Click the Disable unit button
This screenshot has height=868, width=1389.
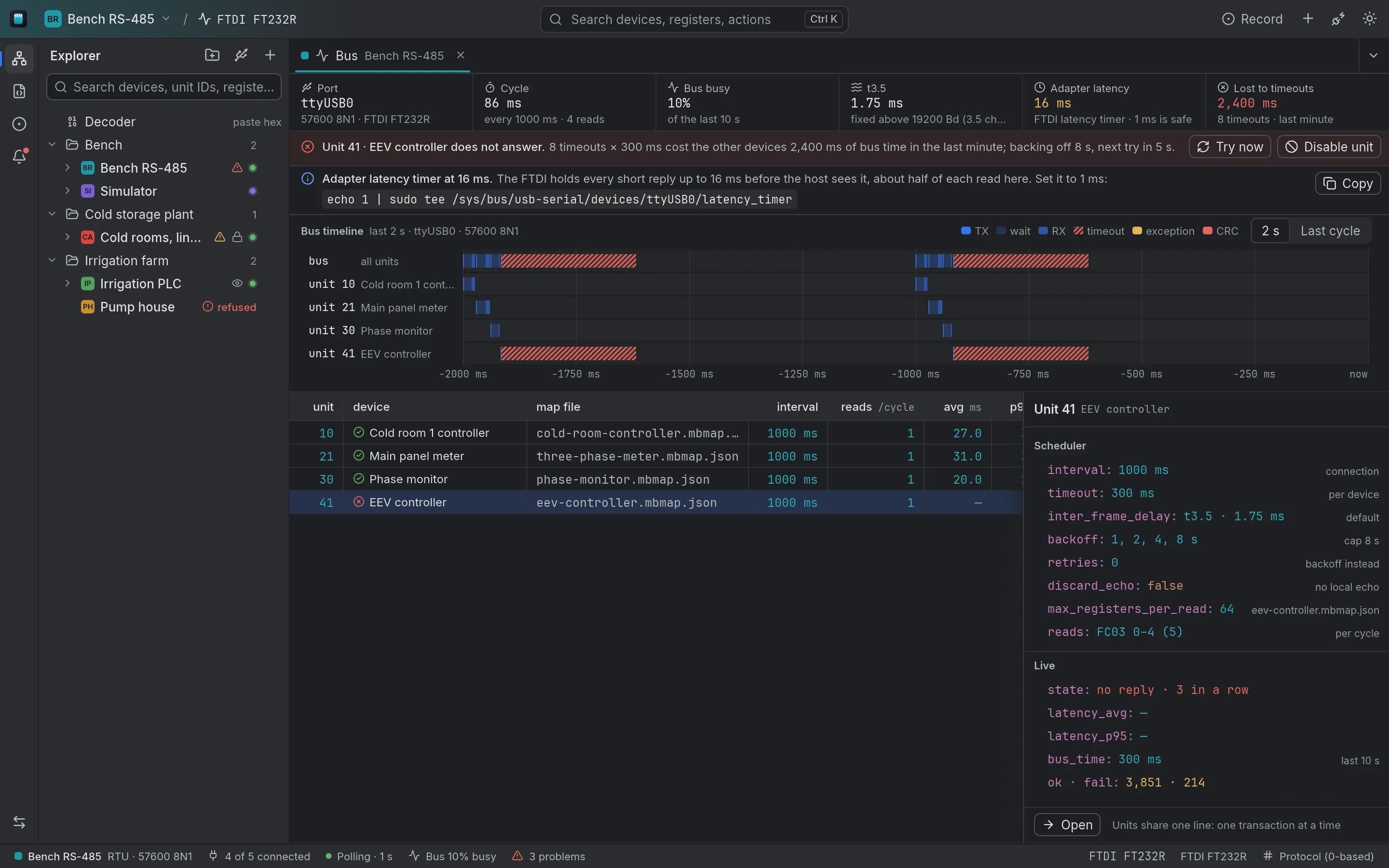click(x=1329, y=147)
